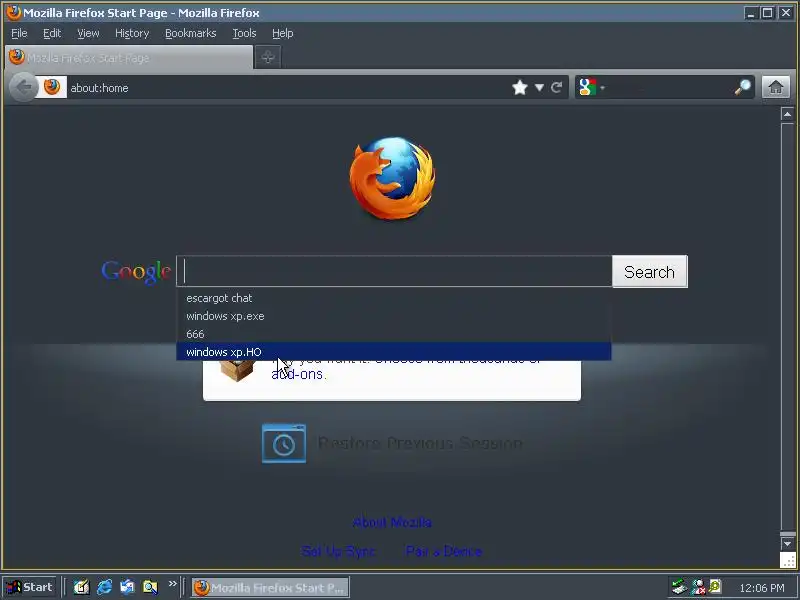This screenshot has width=800, height=600.
Task: Click the 12:06 PM taskbar clock
Action: coord(761,588)
